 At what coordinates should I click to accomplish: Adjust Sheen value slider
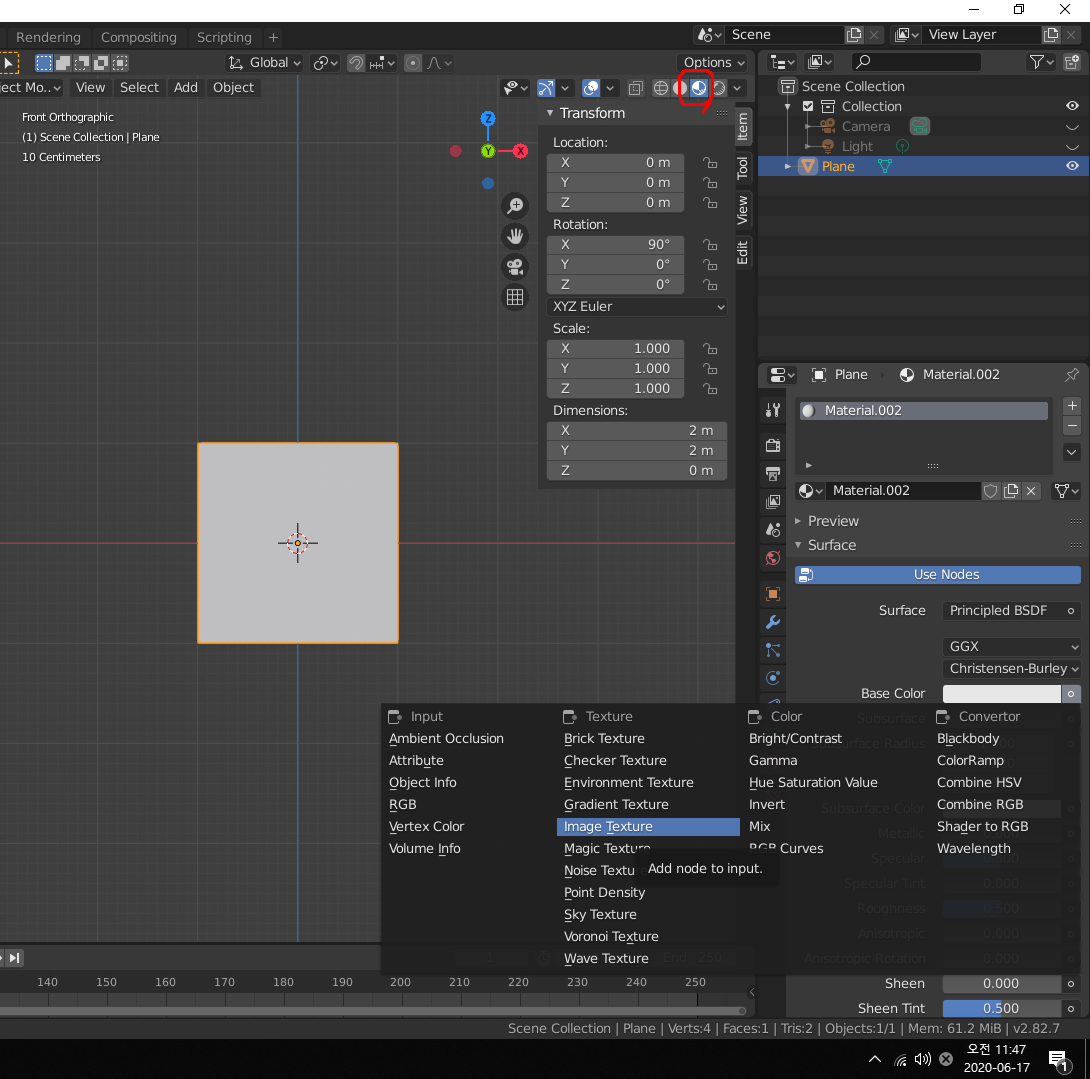pos(1002,984)
